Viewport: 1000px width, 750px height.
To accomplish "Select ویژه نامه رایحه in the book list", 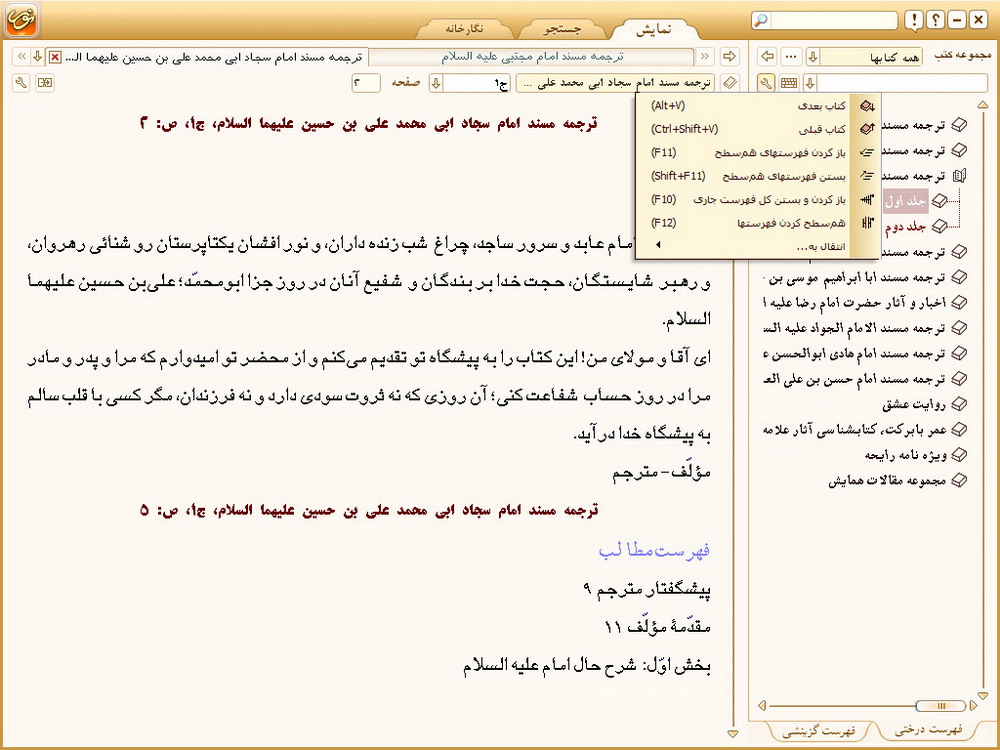I will pos(906,455).
